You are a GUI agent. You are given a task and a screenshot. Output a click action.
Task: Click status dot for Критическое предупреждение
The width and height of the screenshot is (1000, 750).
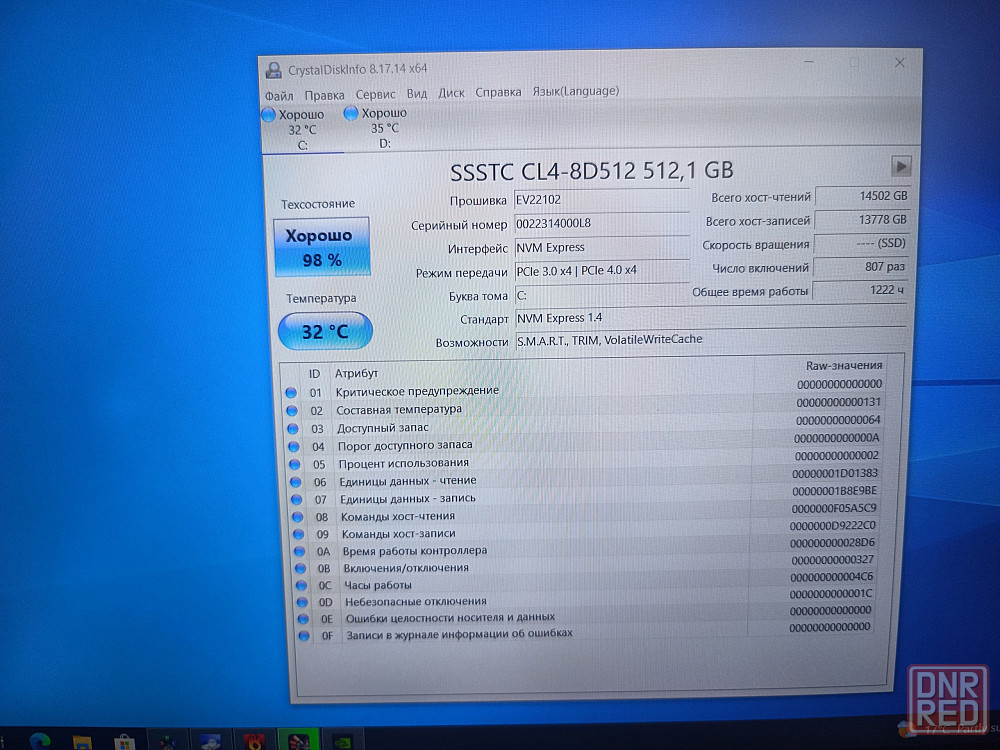pyautogui.click(x=291, y=393)
